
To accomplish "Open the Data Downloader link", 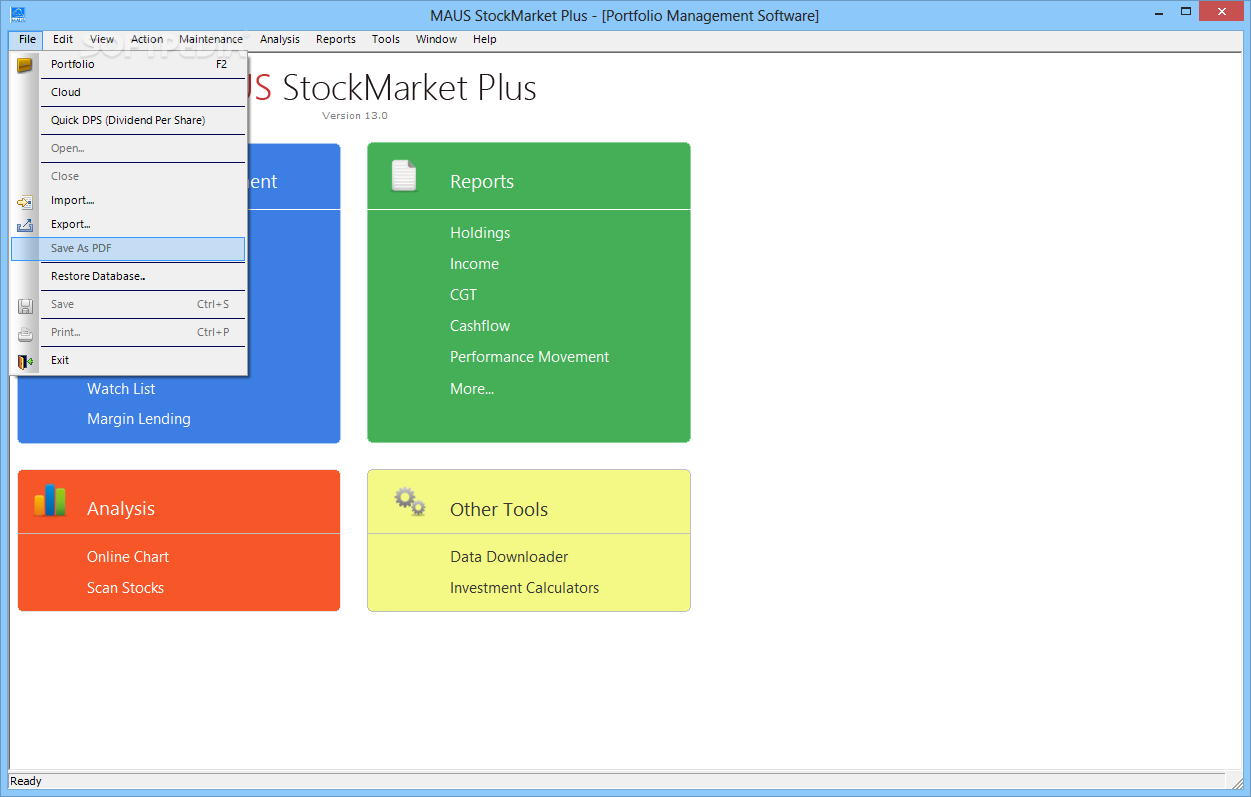I will pos(509,557).
